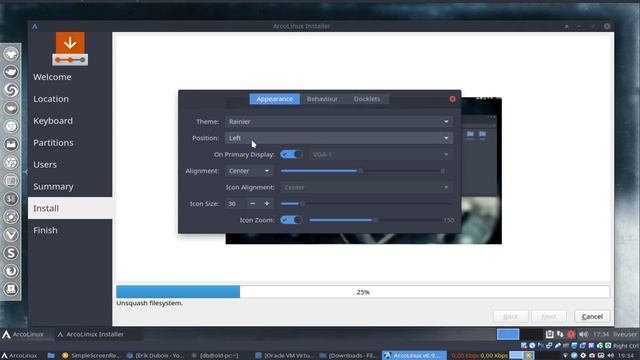This screenshot has width=640, height=360.
Task: Select the Keyboard step in installer sidebar
Action: coord(70,121)
